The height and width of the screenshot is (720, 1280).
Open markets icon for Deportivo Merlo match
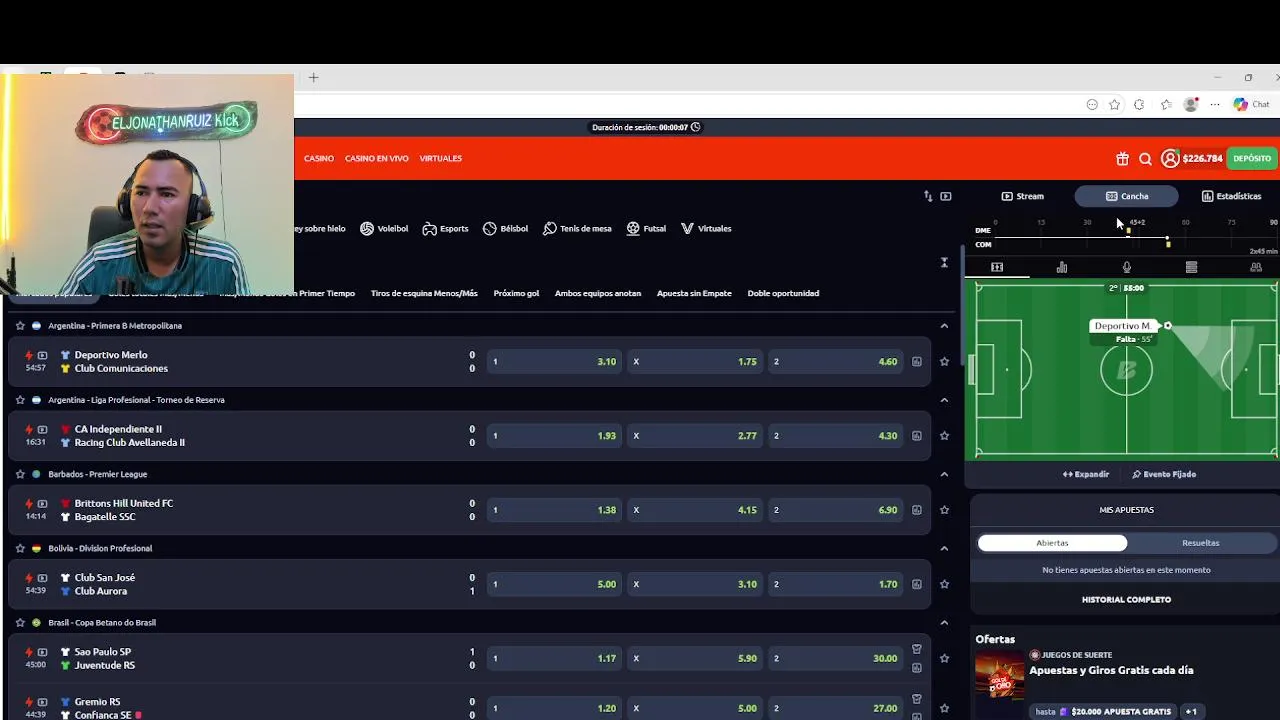point(916,361)
